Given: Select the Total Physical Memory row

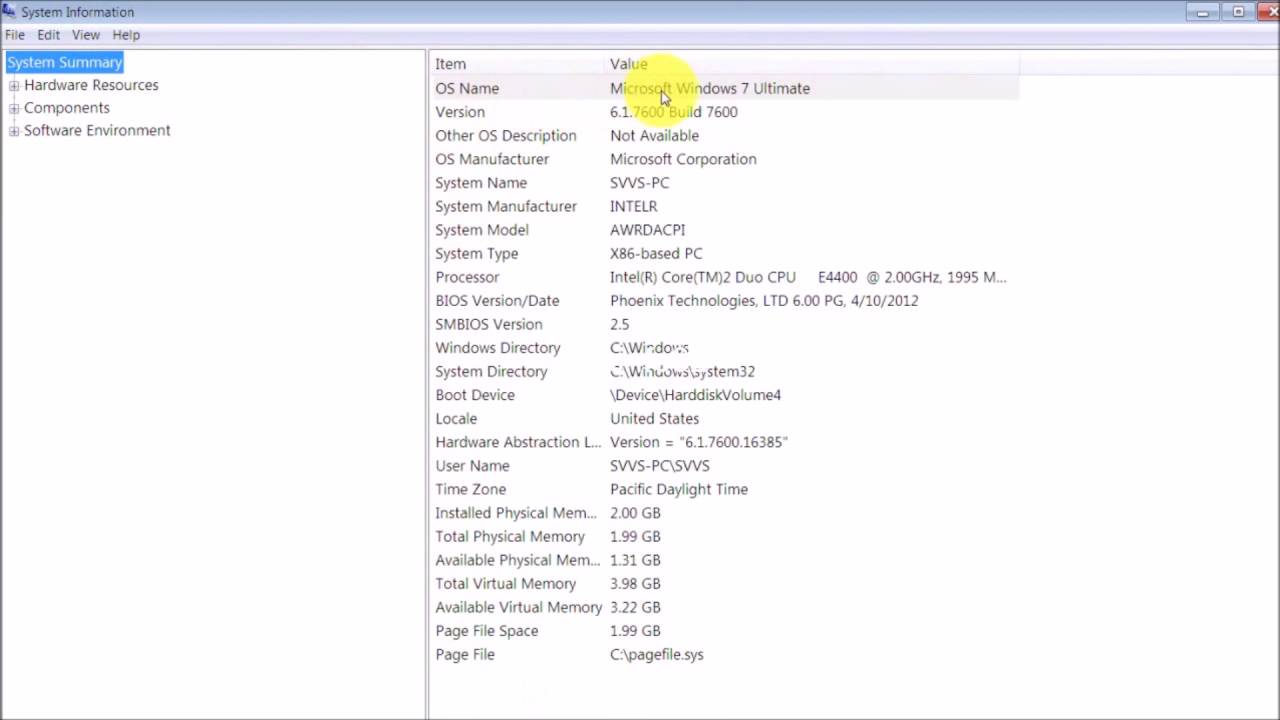Looking at the screenshot, I should tap(725, 537).
